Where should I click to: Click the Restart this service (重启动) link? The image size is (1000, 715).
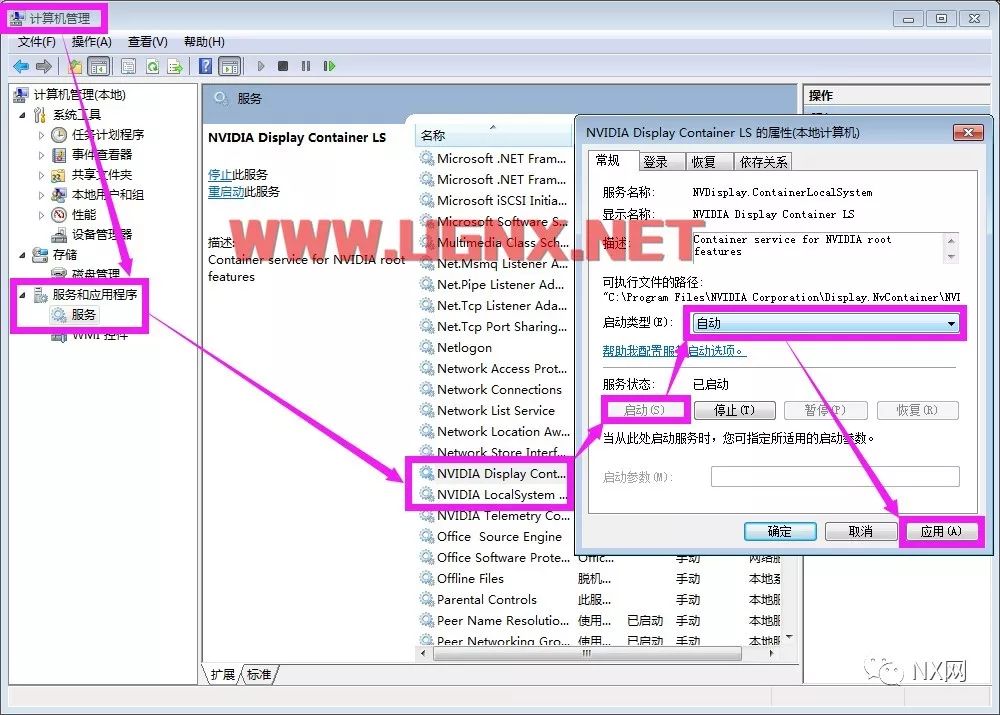226,191
